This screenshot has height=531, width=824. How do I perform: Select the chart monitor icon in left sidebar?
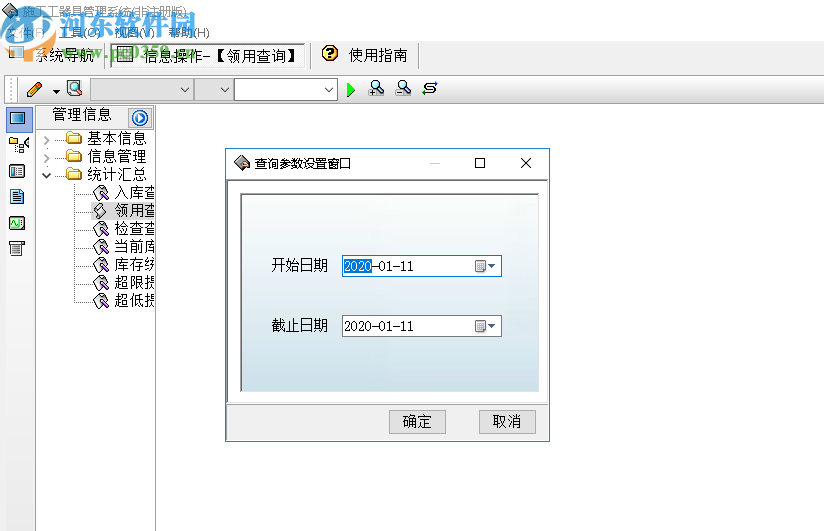[17, 223]
